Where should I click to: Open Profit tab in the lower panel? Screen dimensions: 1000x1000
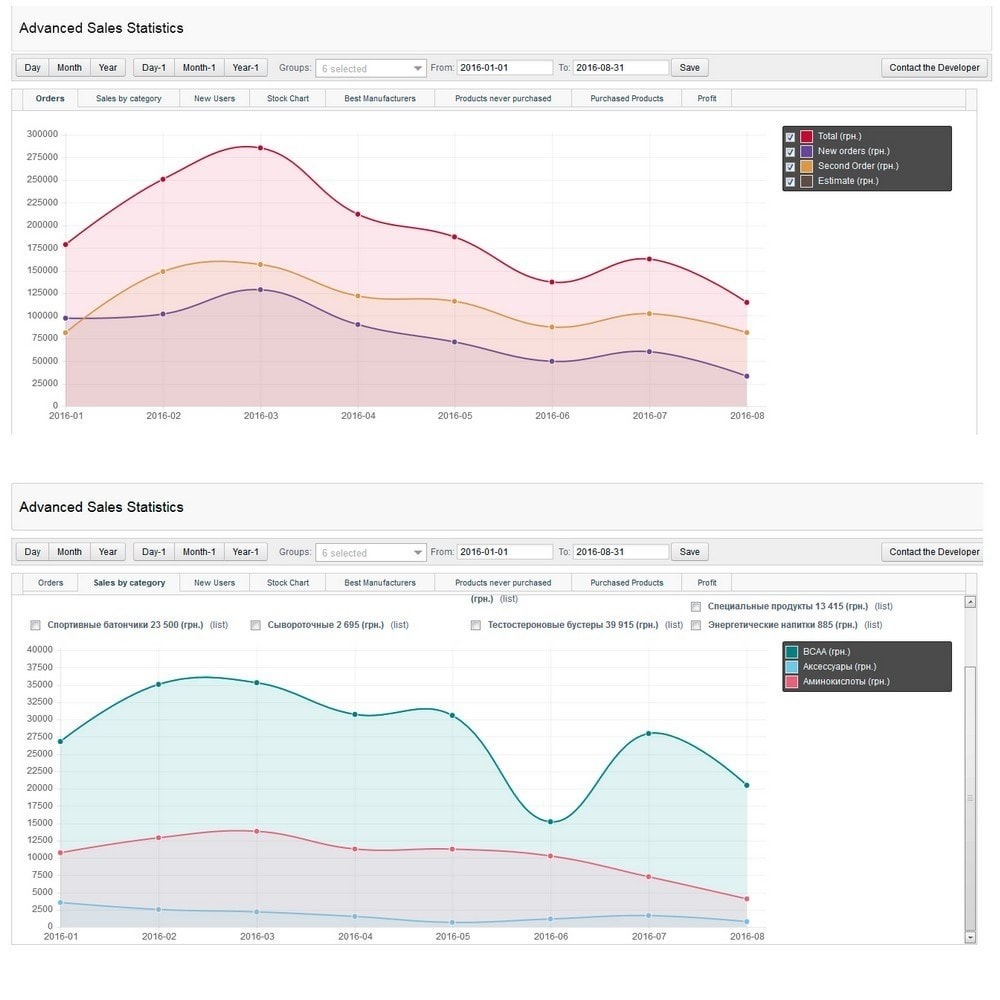707,583
